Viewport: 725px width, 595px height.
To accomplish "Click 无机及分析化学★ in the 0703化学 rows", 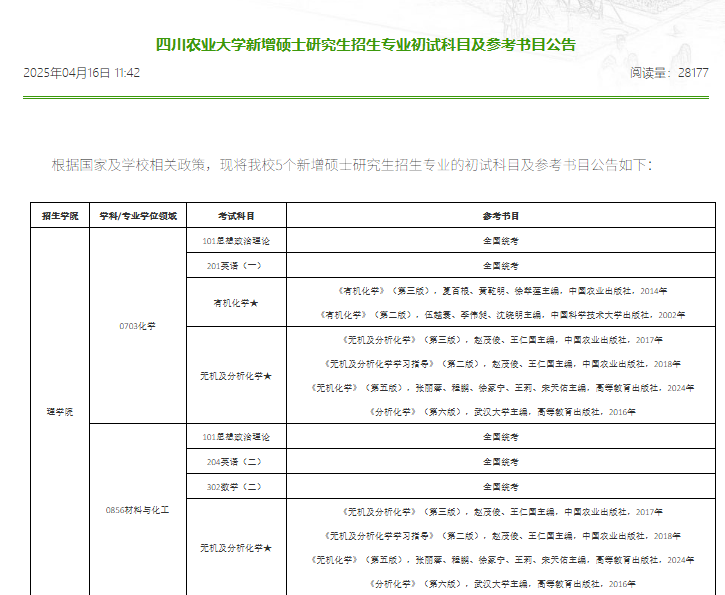I will pyautogui.click(x=236, y=376).
